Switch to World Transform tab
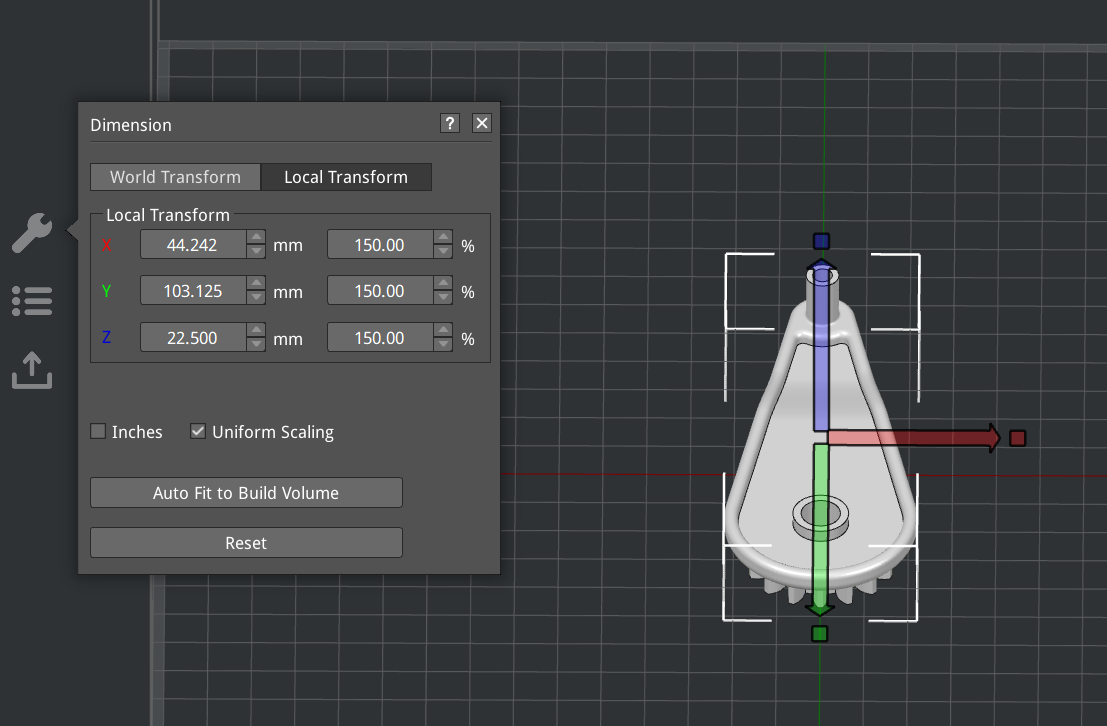The image size is (1107, 726). click(175, 177)
